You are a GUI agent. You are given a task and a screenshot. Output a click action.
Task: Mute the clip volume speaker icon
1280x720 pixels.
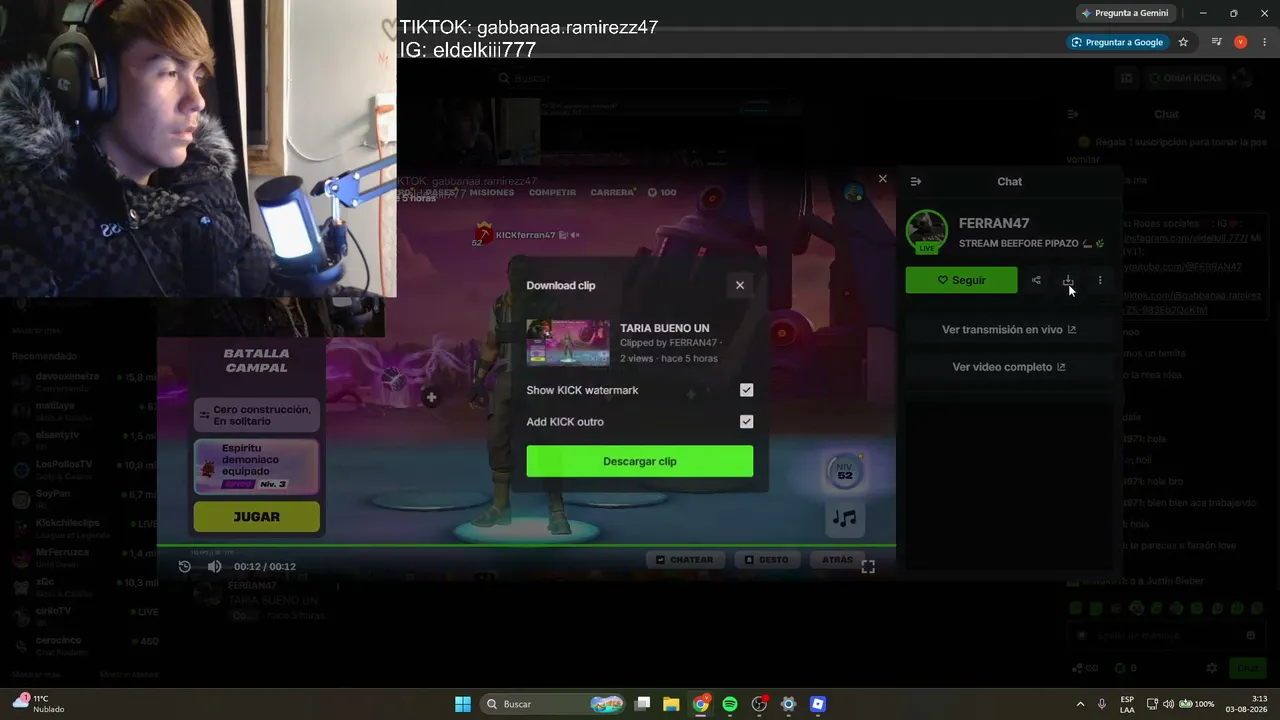(214, 567)
